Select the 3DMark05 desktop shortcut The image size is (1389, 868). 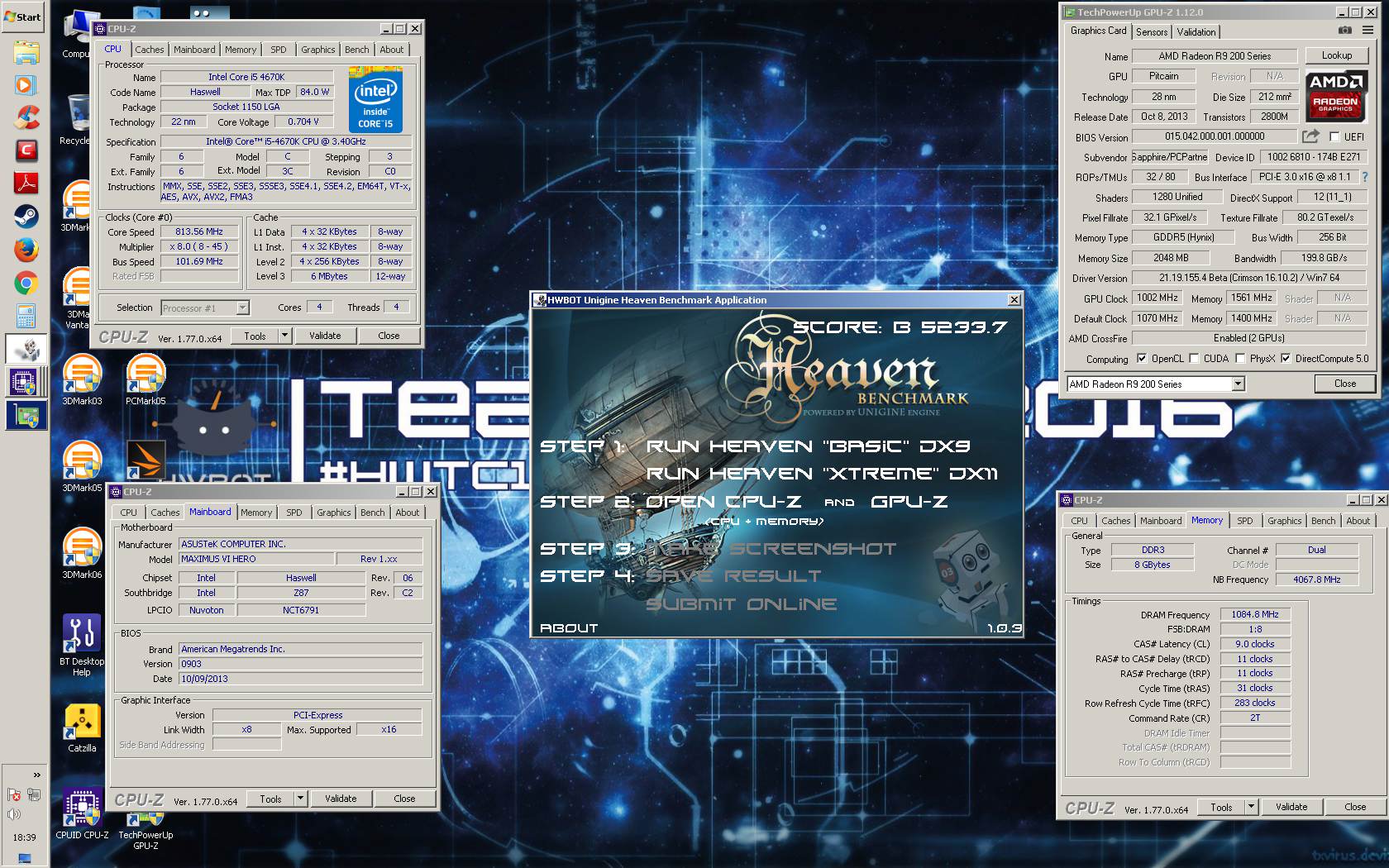coord(82,466)
